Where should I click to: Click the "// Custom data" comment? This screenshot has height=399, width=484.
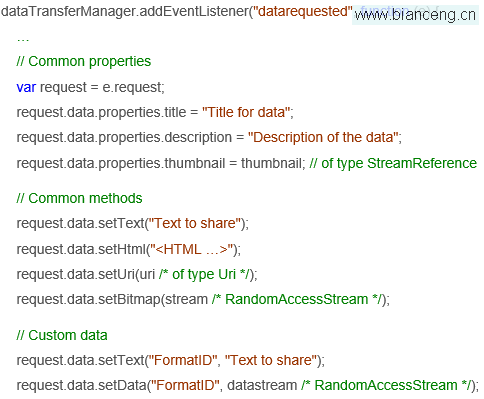pos(62,335)
